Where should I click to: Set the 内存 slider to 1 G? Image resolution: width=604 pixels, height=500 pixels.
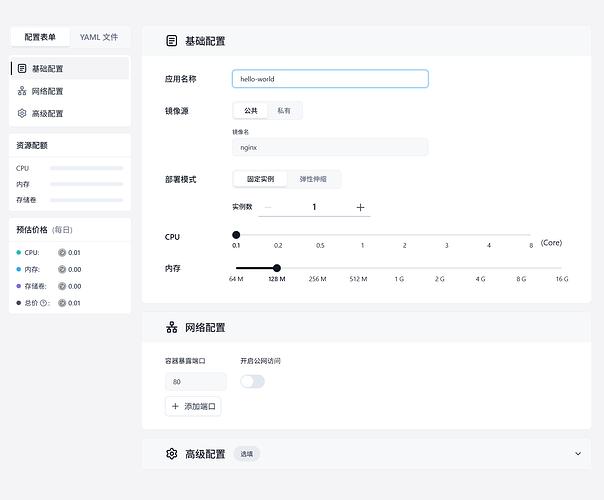pos(399,268)
